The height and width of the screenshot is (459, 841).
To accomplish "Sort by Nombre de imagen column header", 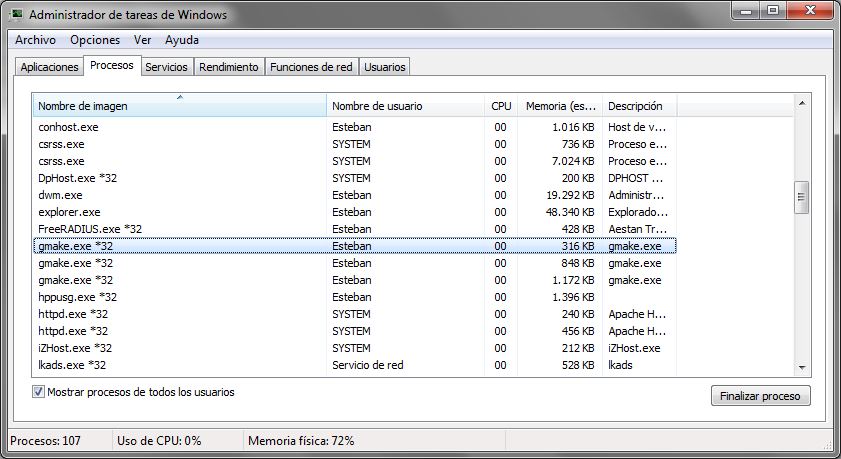I will pyautogui.click(x=179, y=106).
